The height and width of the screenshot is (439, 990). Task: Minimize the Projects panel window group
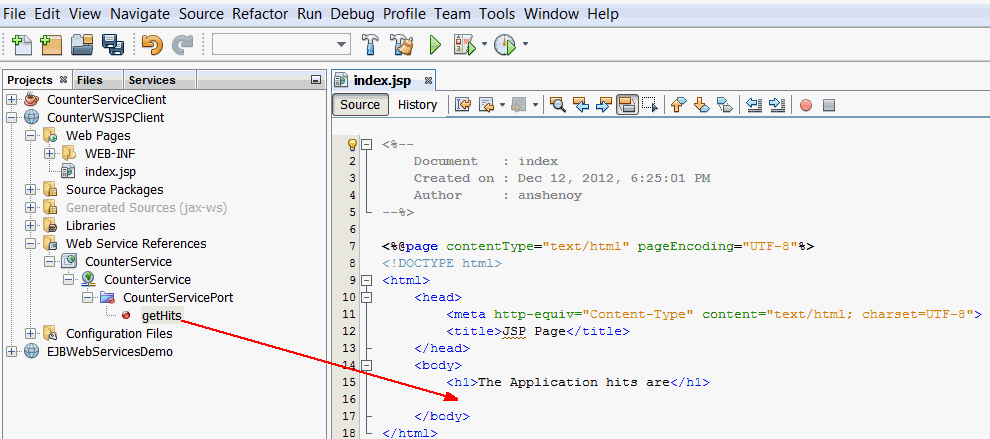pyautogui.click(x=316, y=80)
